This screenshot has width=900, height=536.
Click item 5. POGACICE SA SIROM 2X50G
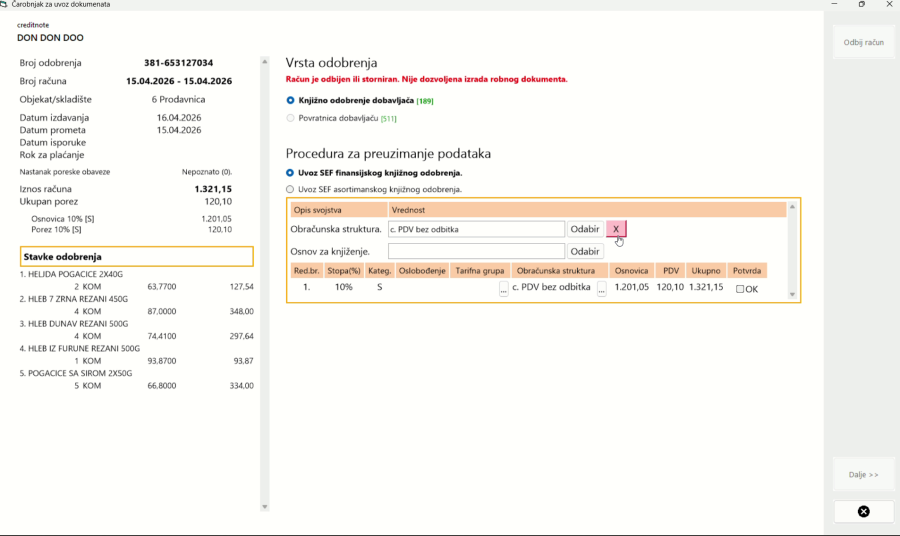coord(76,373)
